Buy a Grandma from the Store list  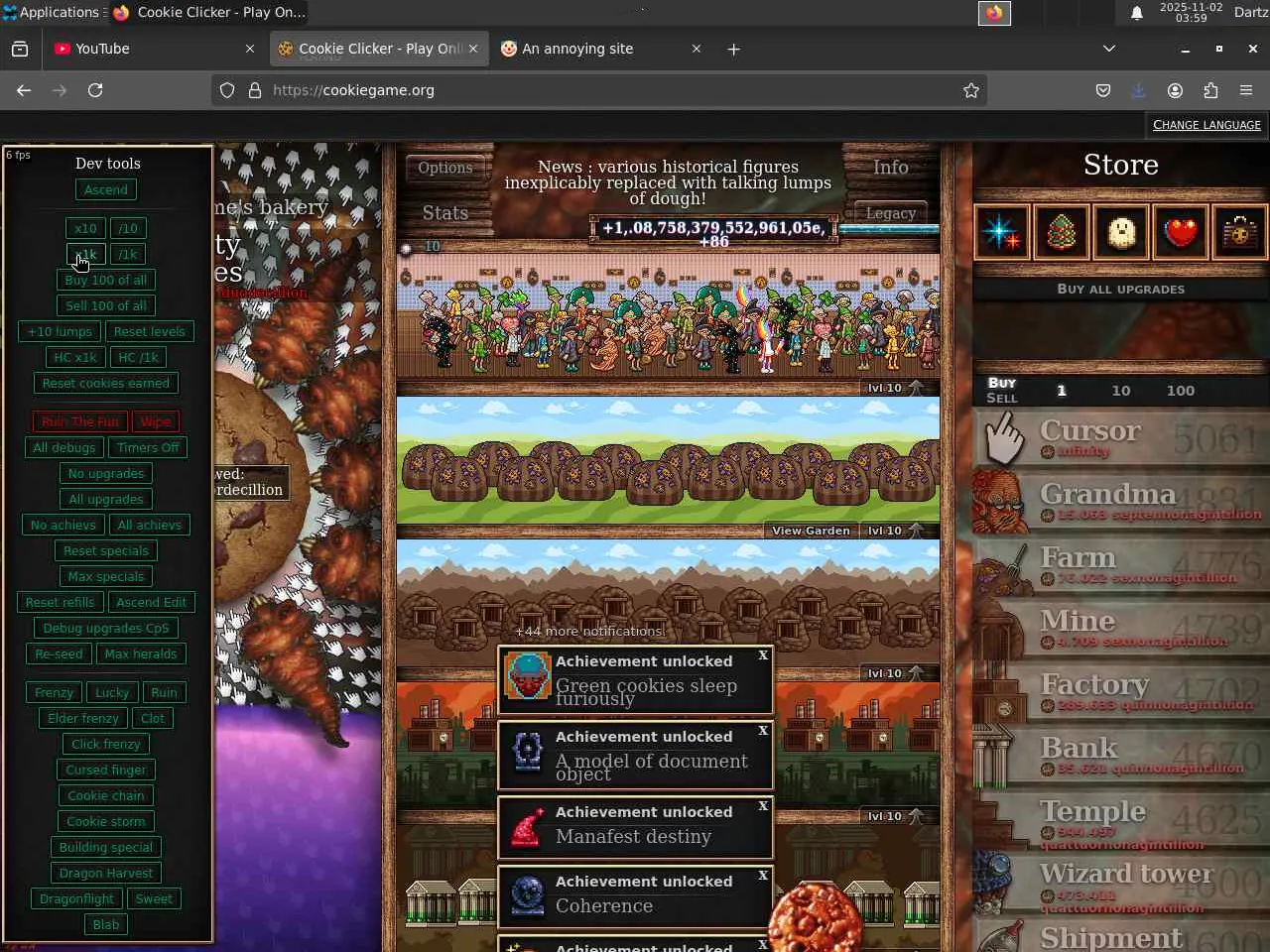click(x=1121, y=502)
